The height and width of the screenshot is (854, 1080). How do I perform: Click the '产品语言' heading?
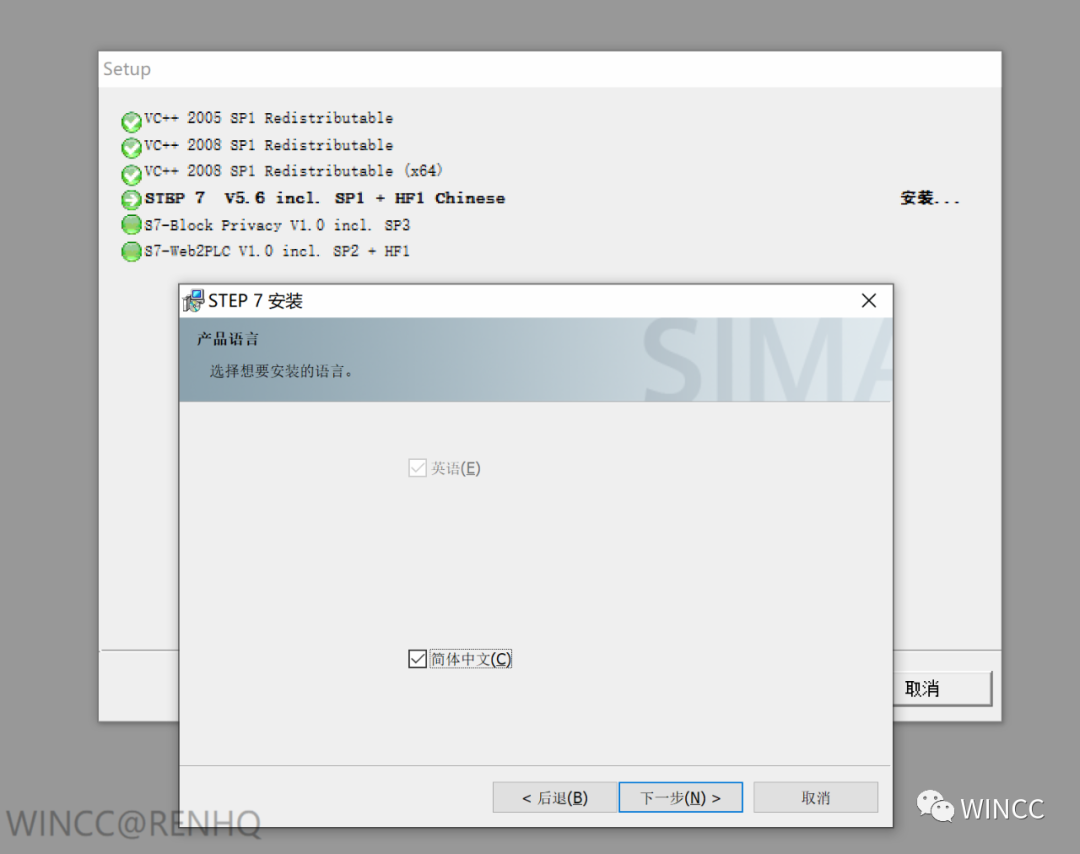tap(227, 339)
